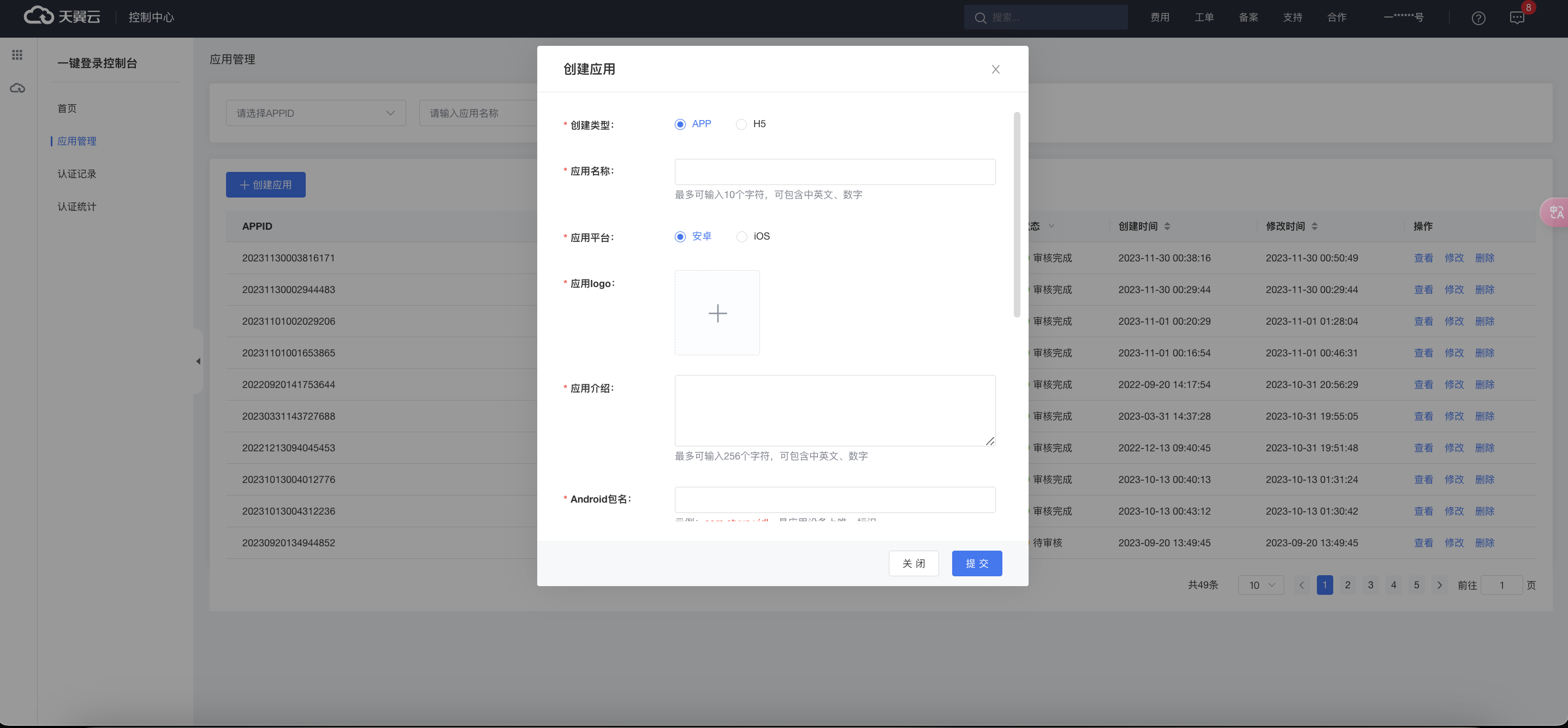The height and width of the screenshot is (728, 1568).
Task: Click 删除 for the 待审核 row
Action: click(1484, 542)
